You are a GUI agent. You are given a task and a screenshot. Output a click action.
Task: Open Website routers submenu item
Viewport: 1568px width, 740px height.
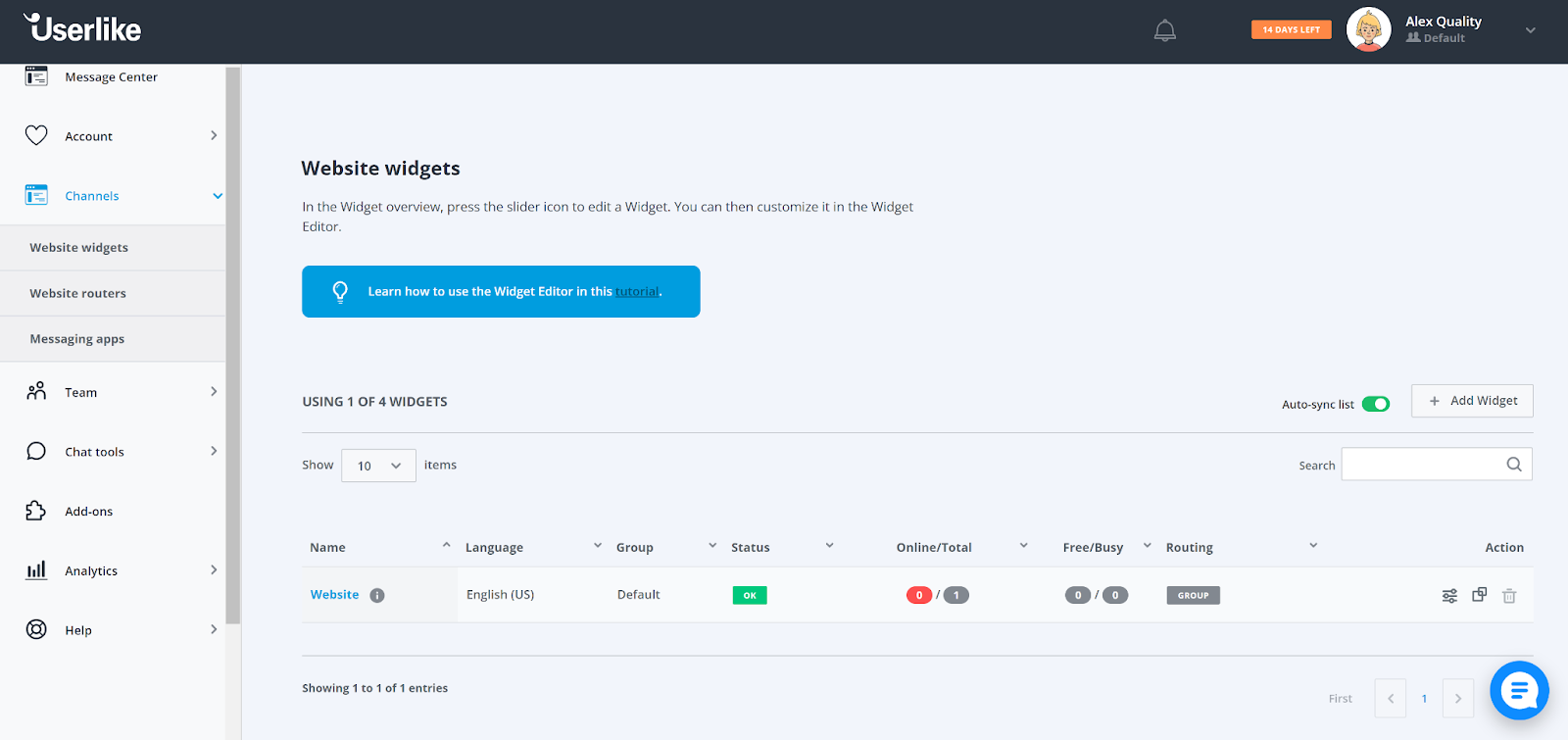(x=78, y=293)
